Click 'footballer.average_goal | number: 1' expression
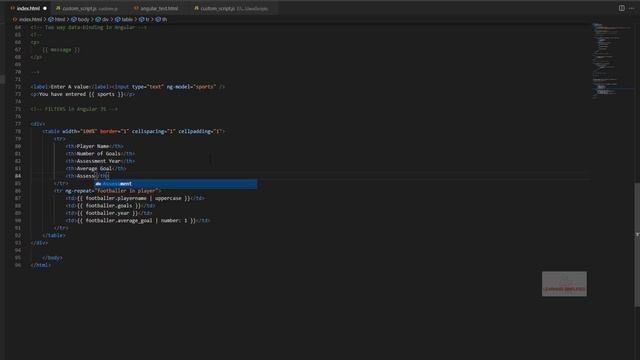This screenshot has width=640, height=360. [x=136, y=221]
